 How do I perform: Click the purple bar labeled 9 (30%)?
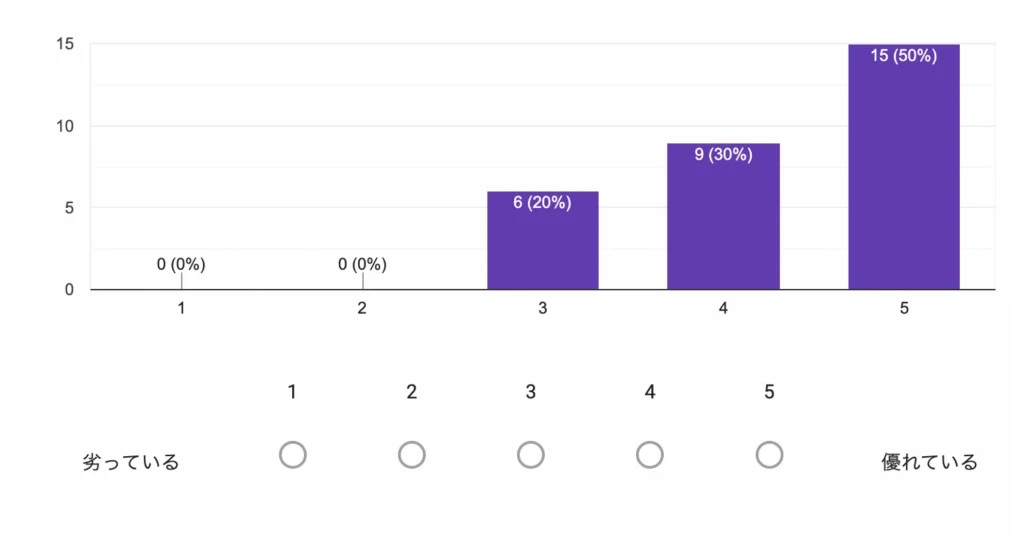click(723, 220)
